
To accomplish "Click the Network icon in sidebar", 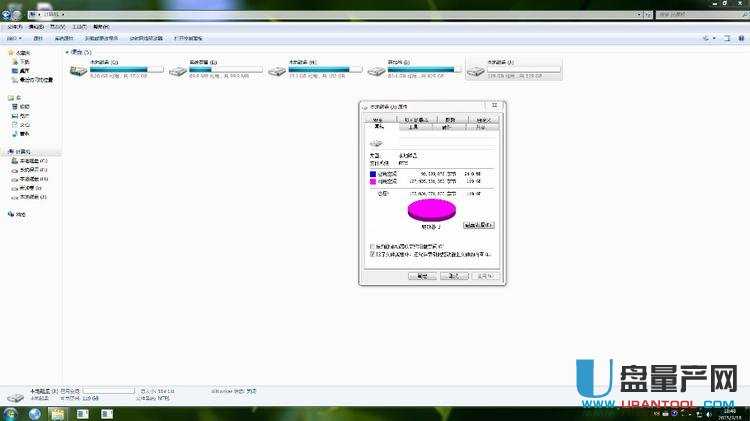I will (11, 214).
